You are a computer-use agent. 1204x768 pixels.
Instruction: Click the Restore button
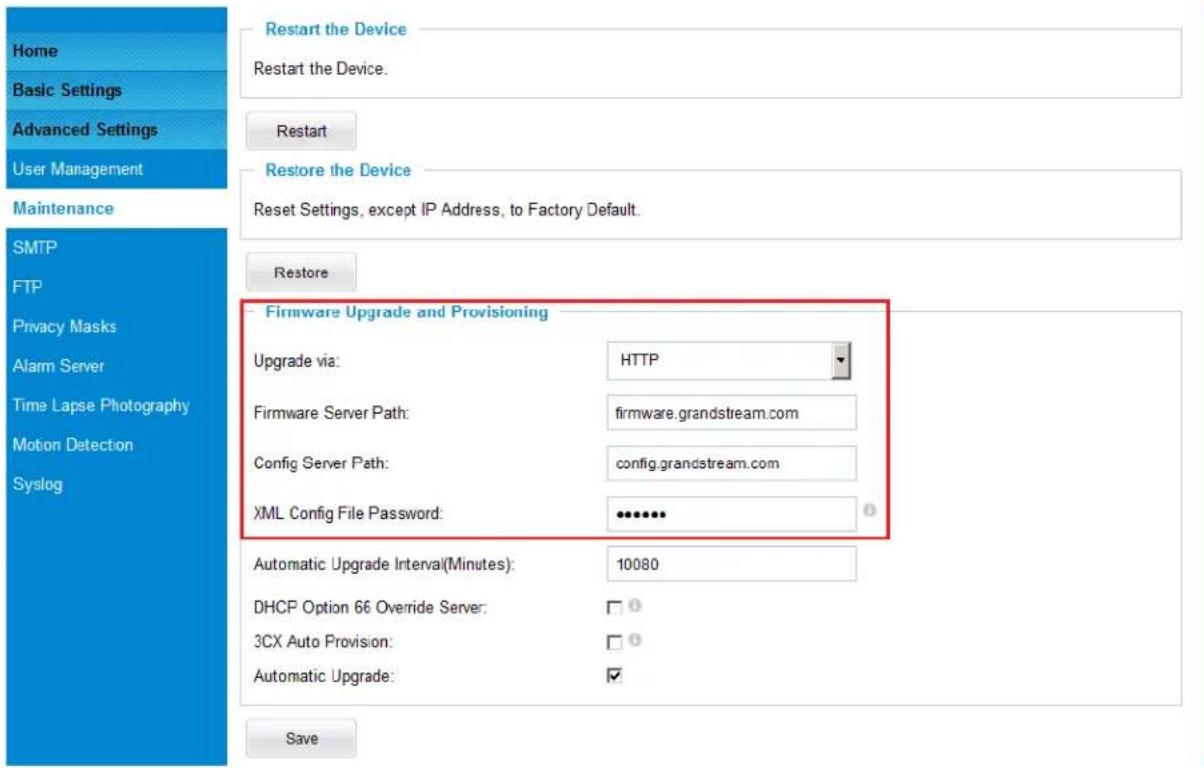click(301, 272)
